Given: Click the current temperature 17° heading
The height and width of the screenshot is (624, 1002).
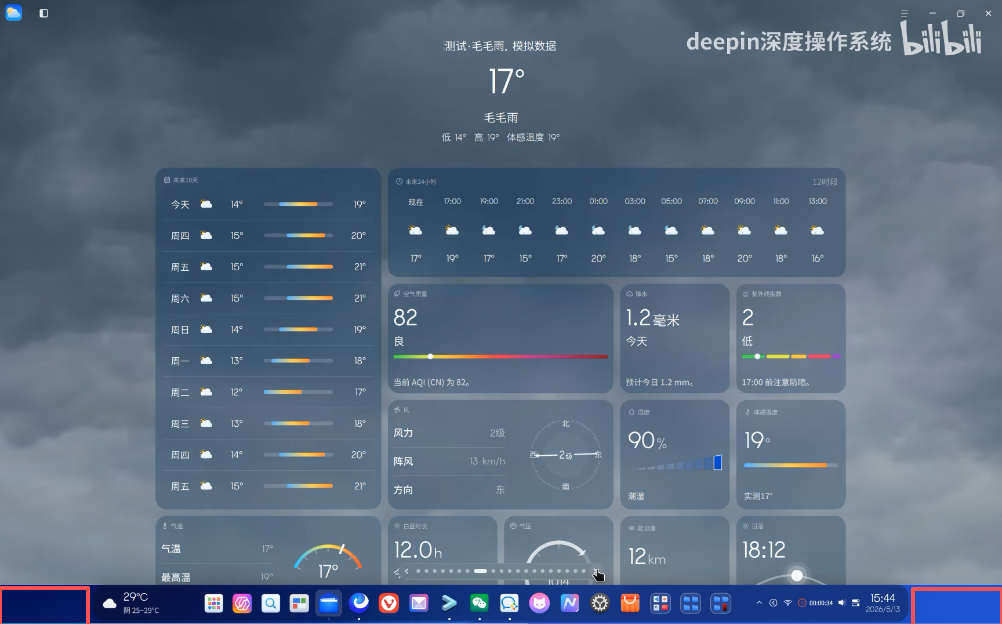Looking at the screenshot, I should 506,81.
